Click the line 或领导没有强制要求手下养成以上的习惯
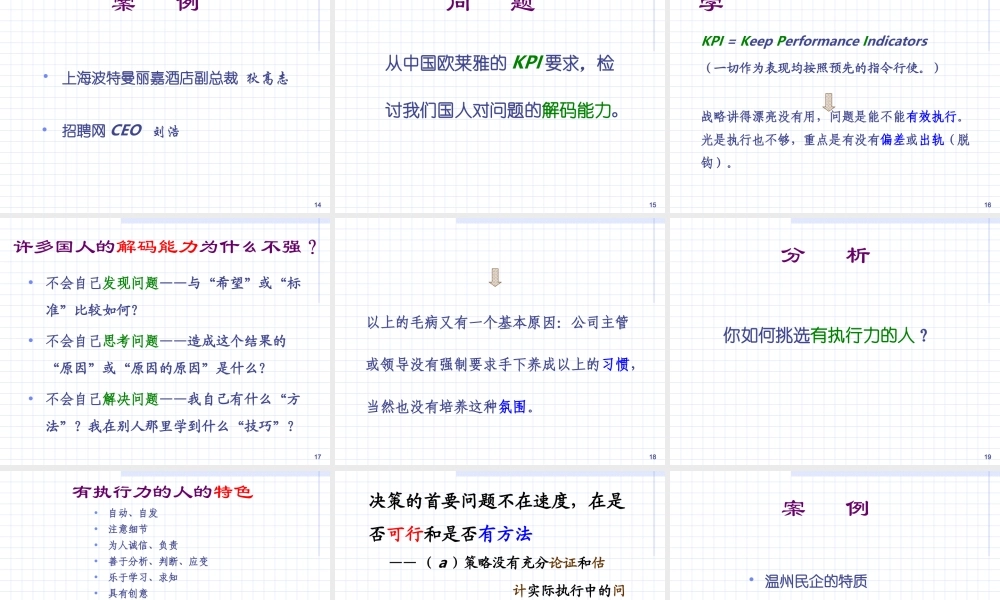The width and height of the screenshot is (1000, 600). click(x=501, y=365)
